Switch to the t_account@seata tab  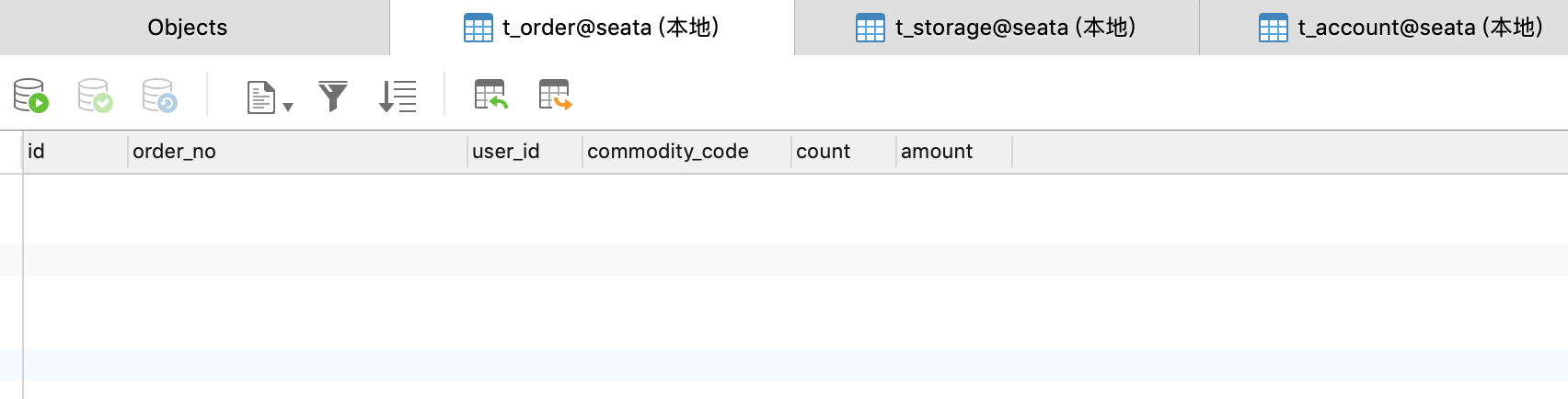click(1401, 28)
